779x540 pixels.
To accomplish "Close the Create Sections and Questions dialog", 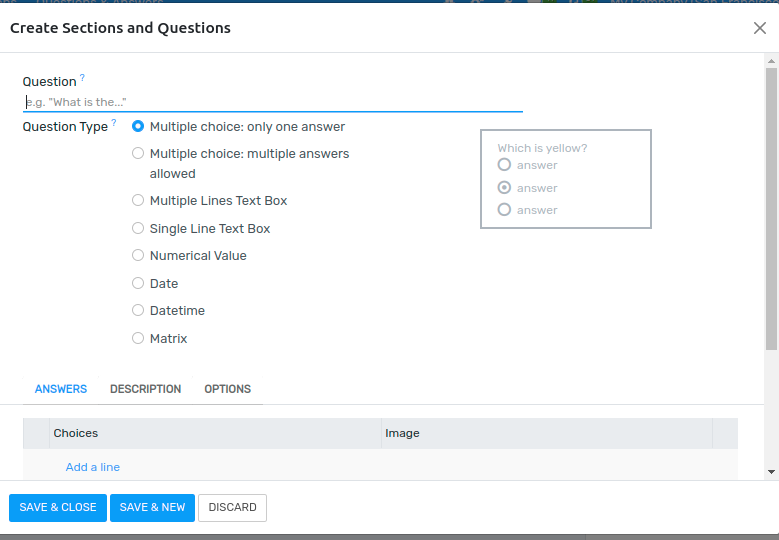I will (760, 28).
